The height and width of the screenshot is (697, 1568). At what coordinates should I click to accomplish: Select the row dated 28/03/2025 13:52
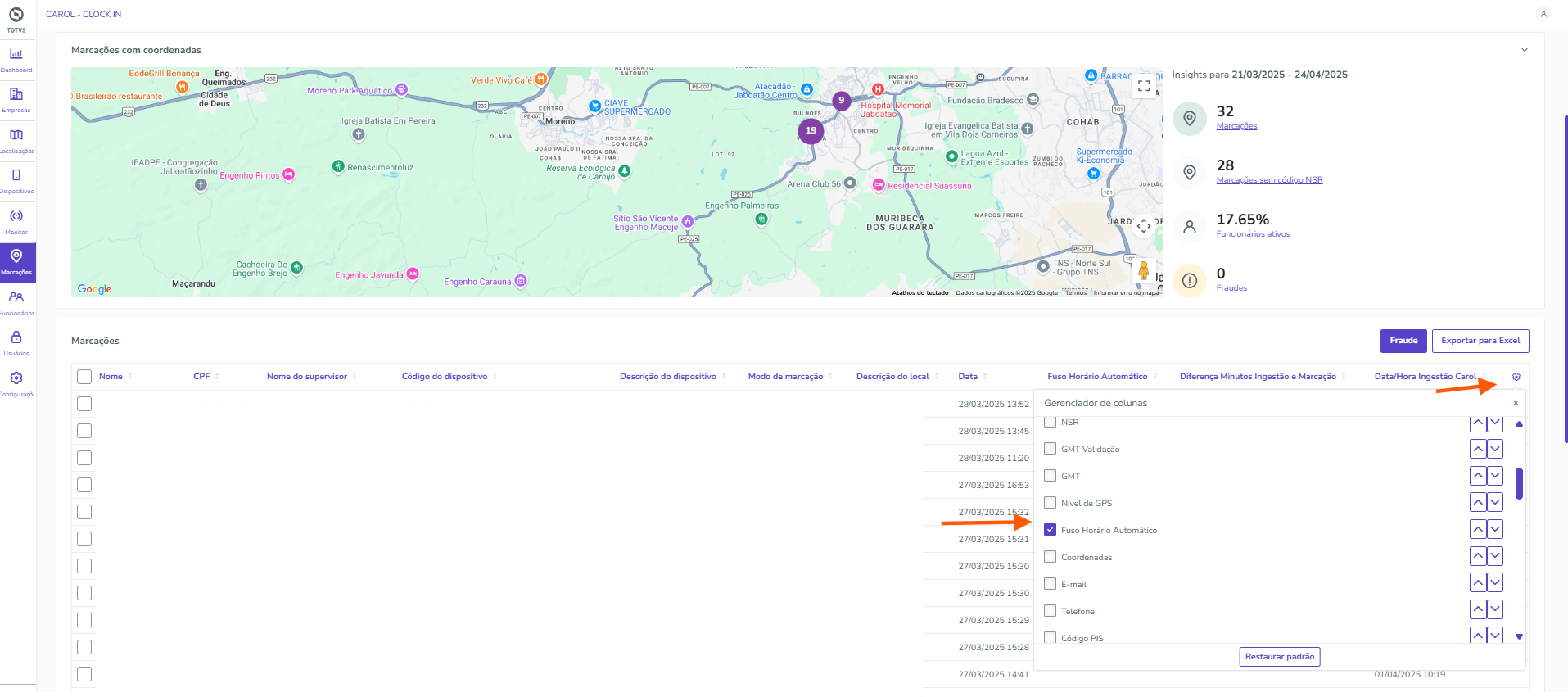pyautogui.click(x=84, y=404)
